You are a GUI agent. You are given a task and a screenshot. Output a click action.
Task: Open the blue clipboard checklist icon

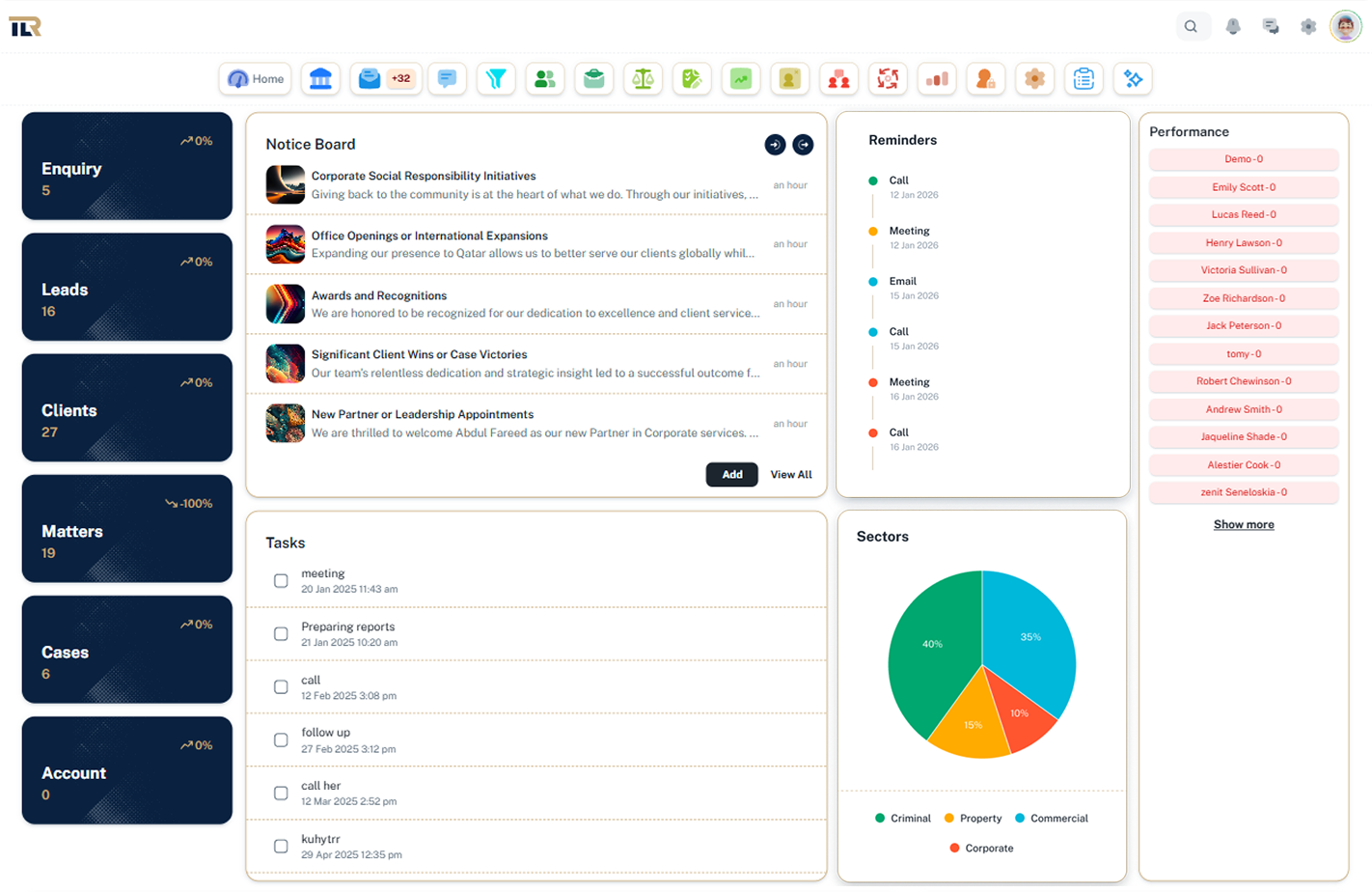[1084, 79]
